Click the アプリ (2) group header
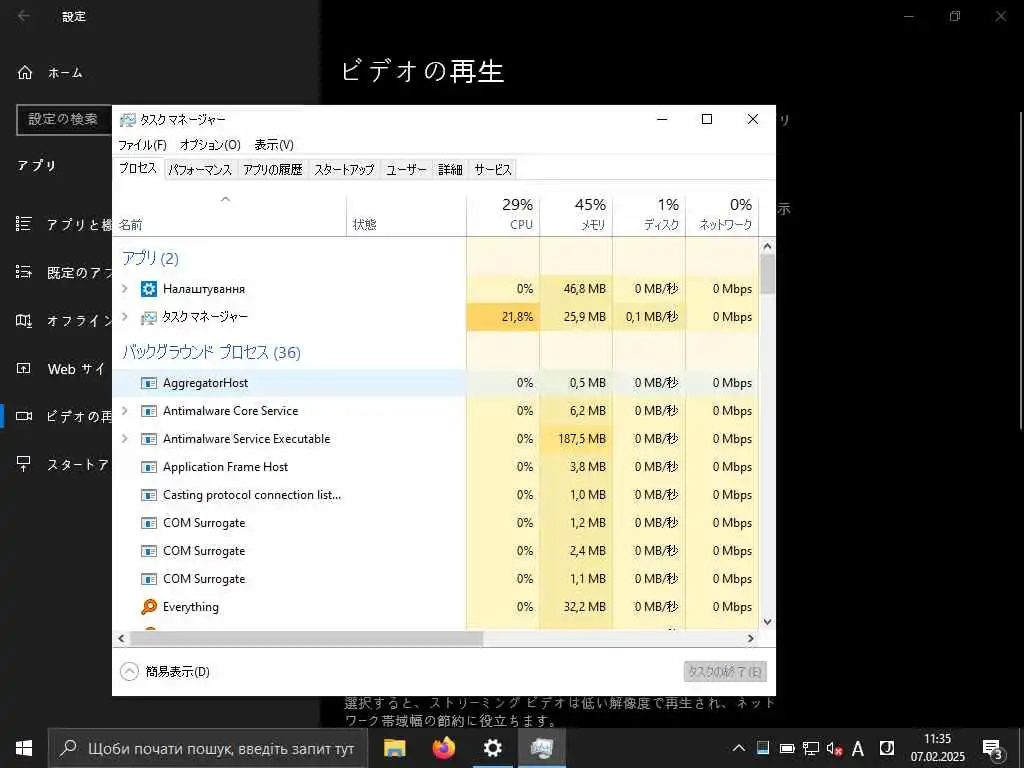The height and width of the screenshot is (768, 1024). [150, 259]
